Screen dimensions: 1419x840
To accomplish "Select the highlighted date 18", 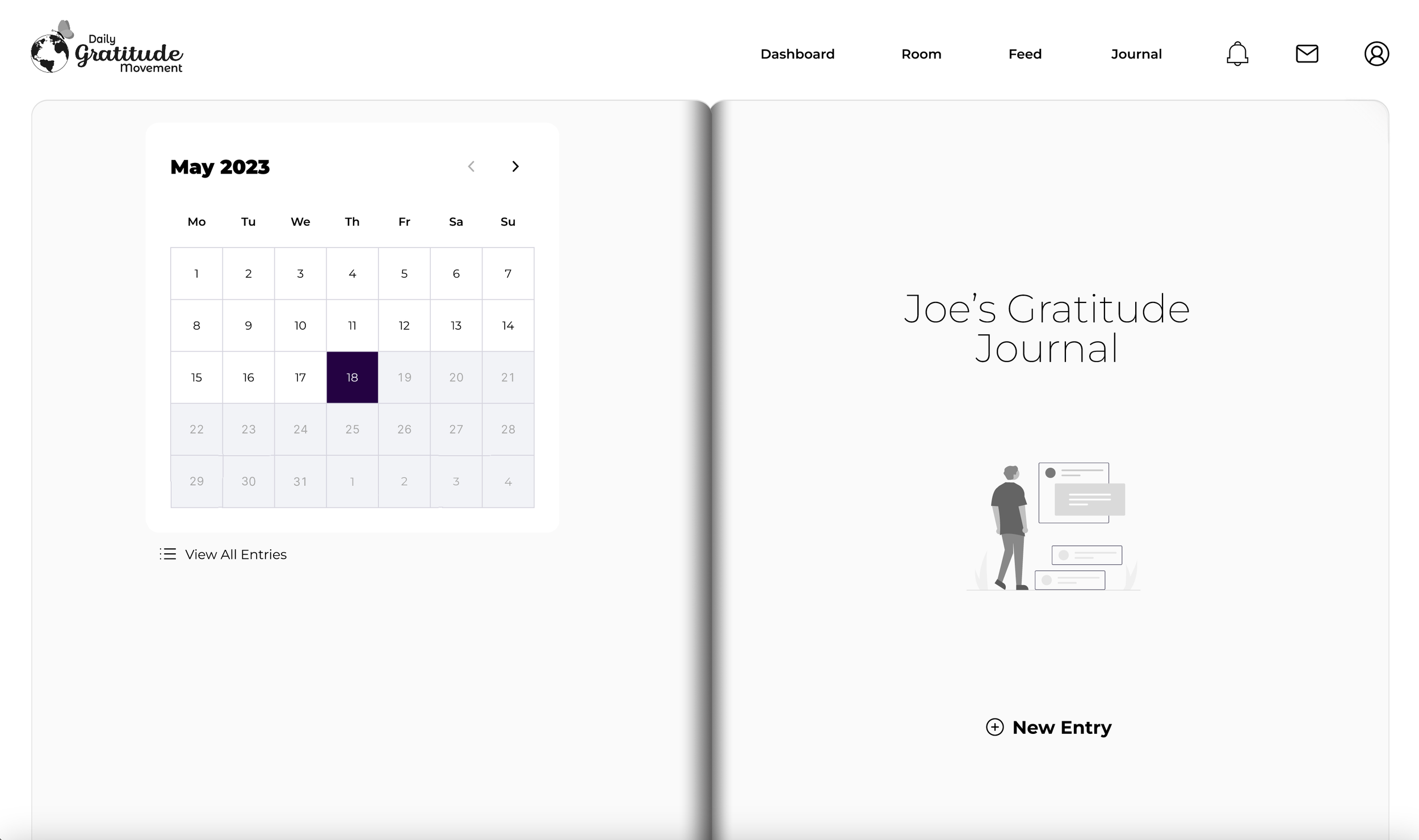I will [352, 377].
